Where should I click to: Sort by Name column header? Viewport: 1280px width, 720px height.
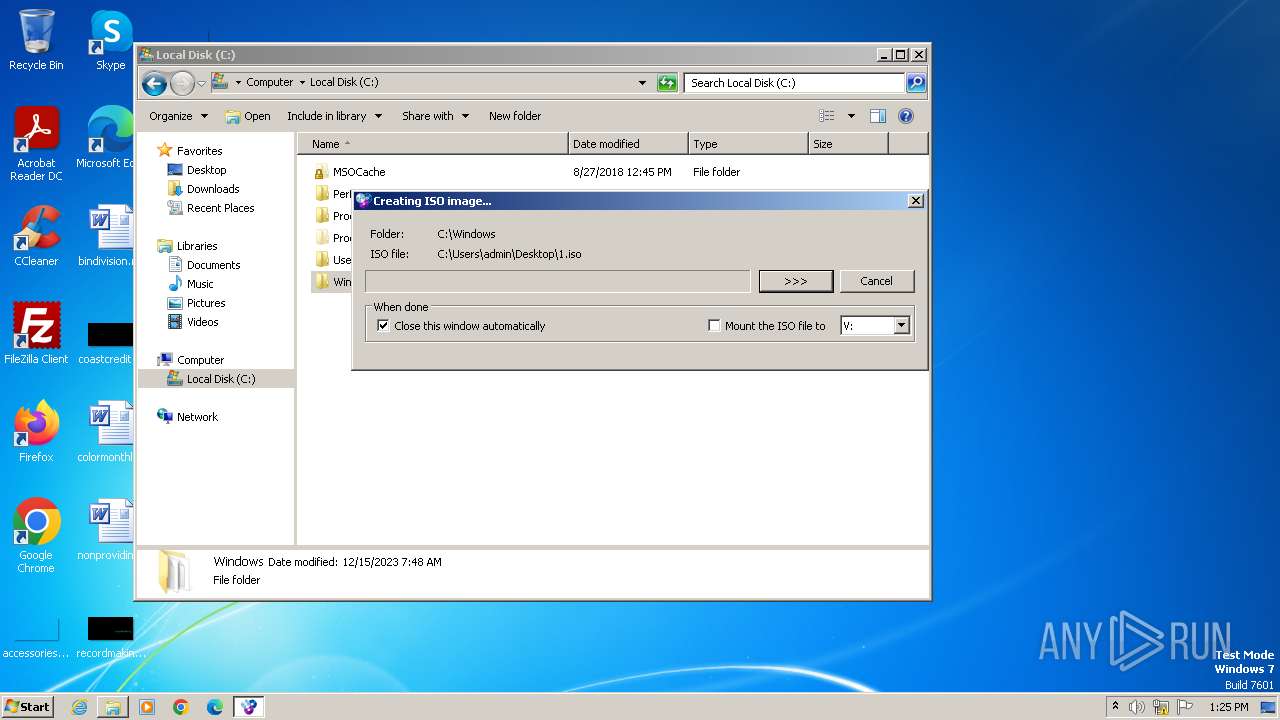click(x=433, y=144)
